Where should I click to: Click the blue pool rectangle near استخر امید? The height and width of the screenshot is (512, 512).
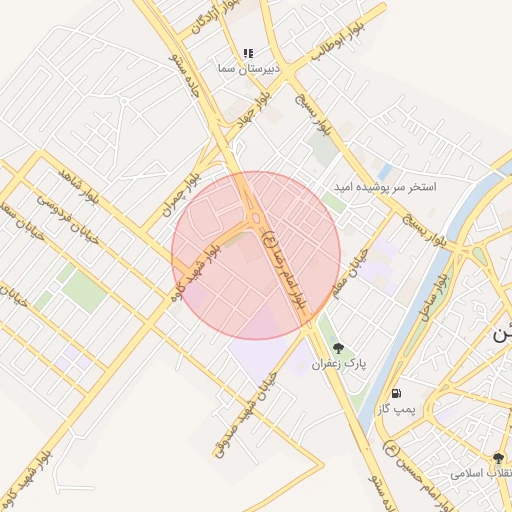pos(385,172)
